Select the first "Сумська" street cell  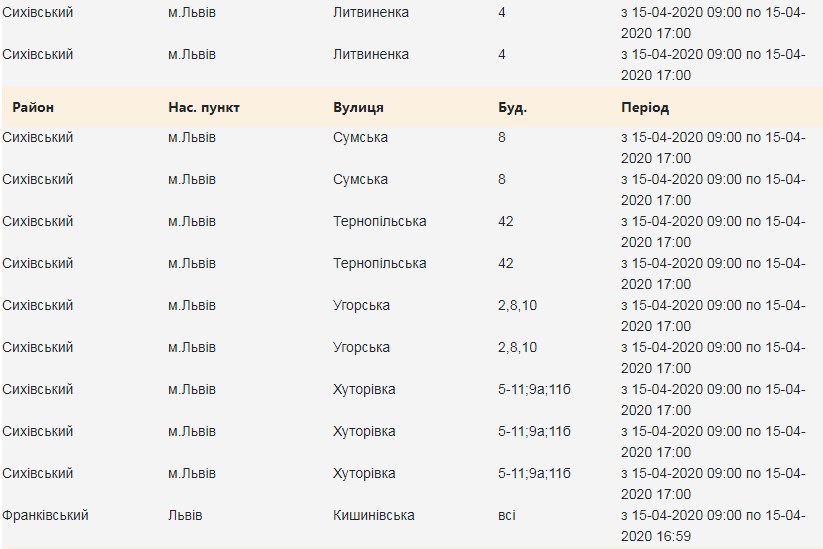coord(360,137)
